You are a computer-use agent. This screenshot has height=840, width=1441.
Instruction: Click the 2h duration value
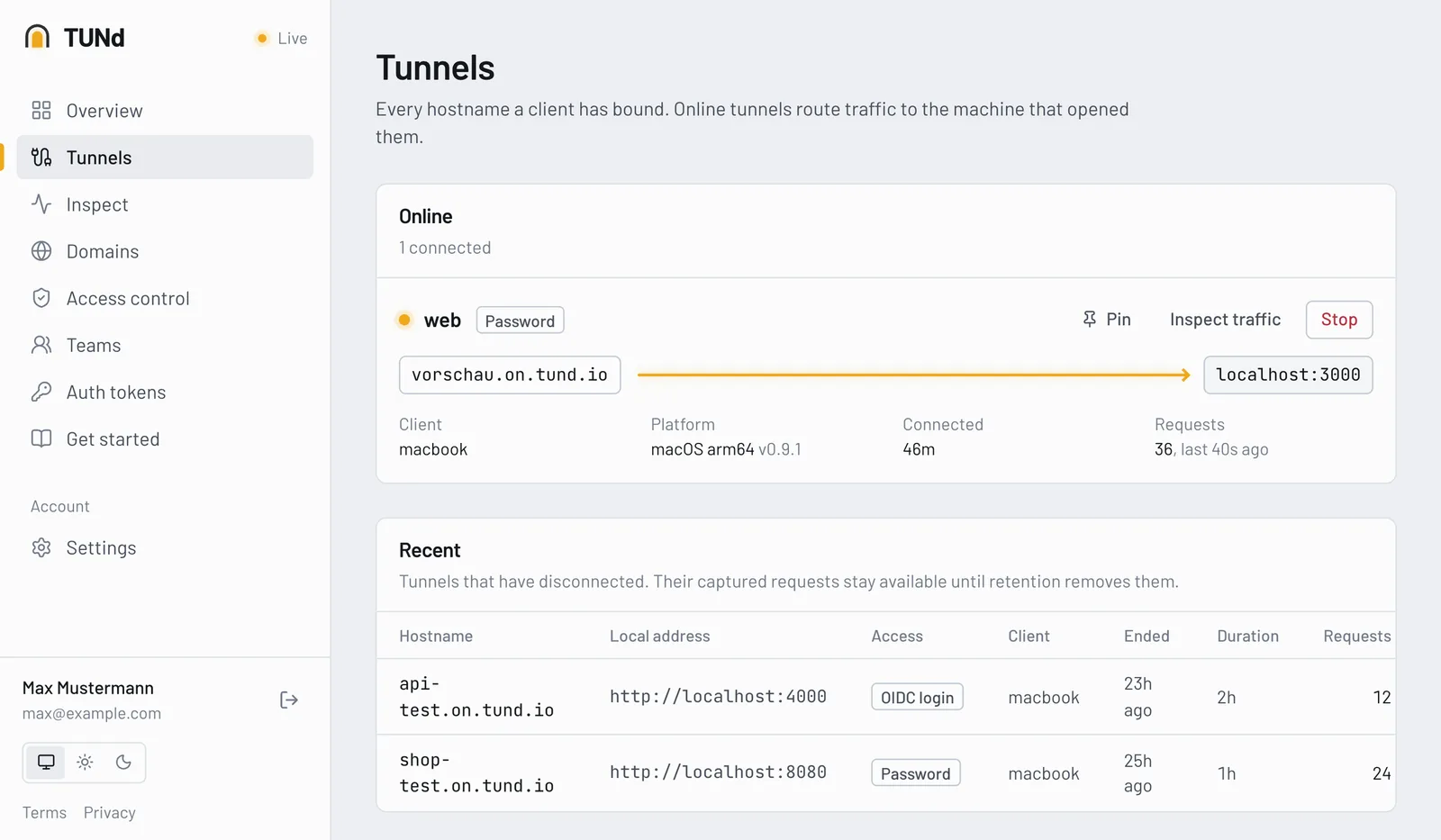click(x=1227, y=697)
